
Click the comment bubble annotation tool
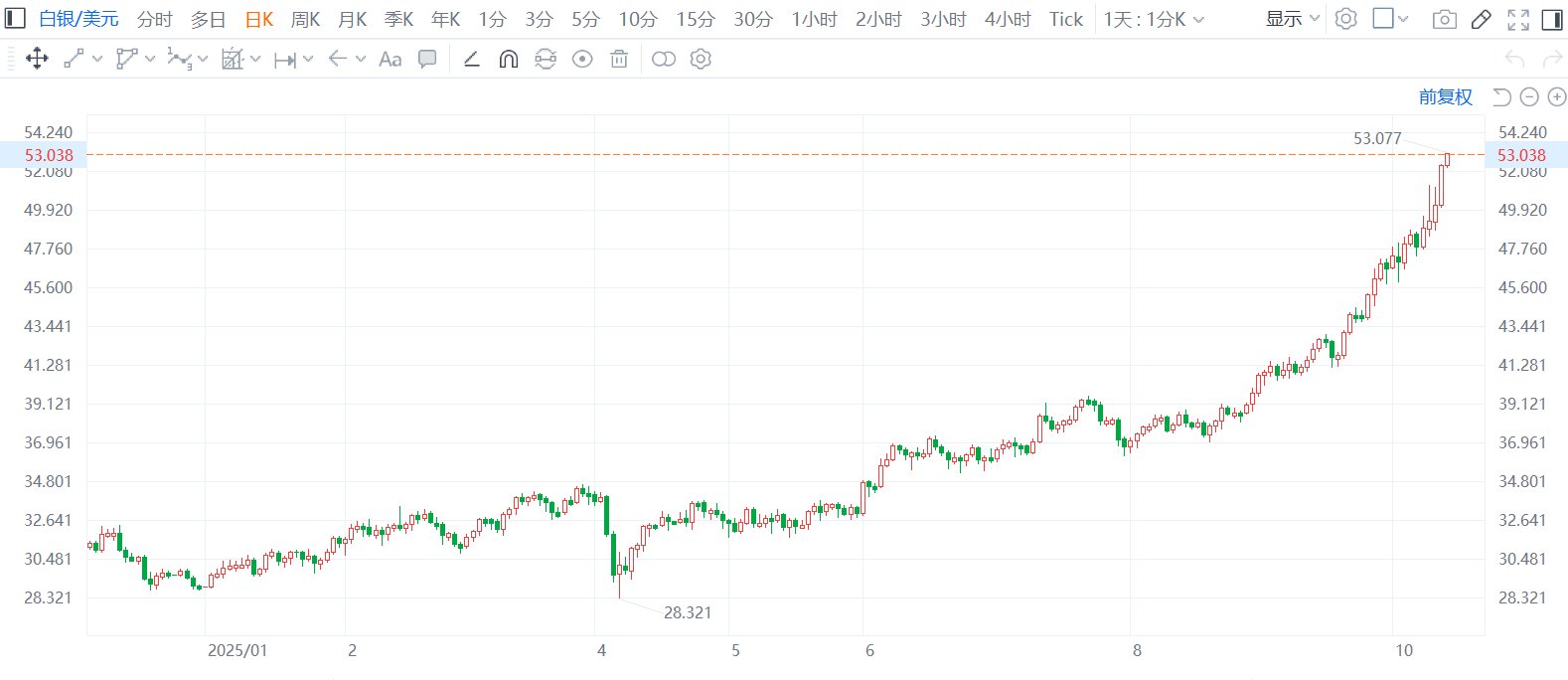(x=427, y=60)
